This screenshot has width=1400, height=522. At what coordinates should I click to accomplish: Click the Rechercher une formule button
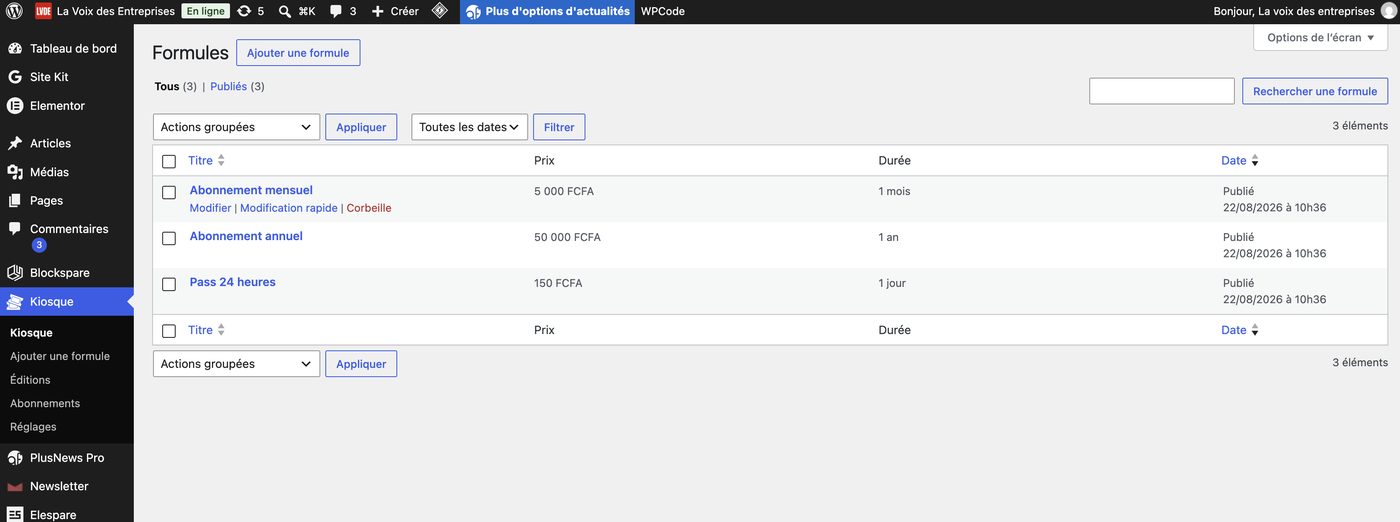1315,91
